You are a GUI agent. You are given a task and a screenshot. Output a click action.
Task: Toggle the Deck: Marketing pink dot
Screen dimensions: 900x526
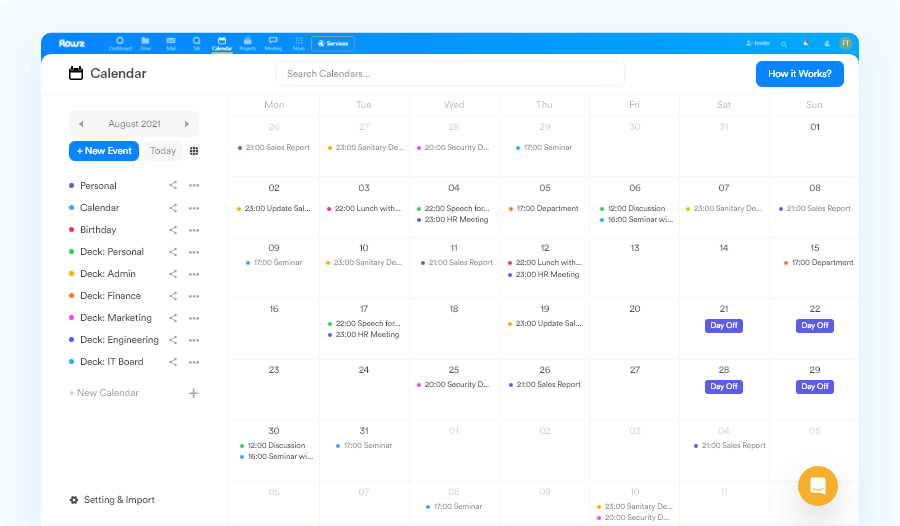pyautogui.click(x=71, y=318)
